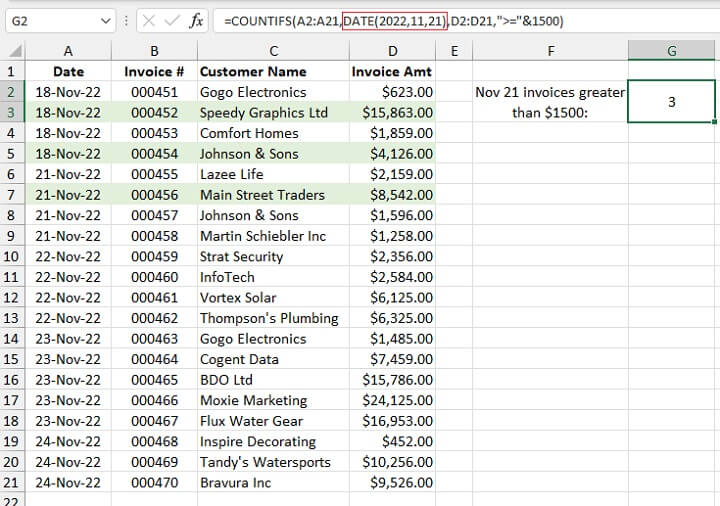The image size is (720, 506).
Task: Open the Name Box dropdown arrow
Action: [107, 21]
